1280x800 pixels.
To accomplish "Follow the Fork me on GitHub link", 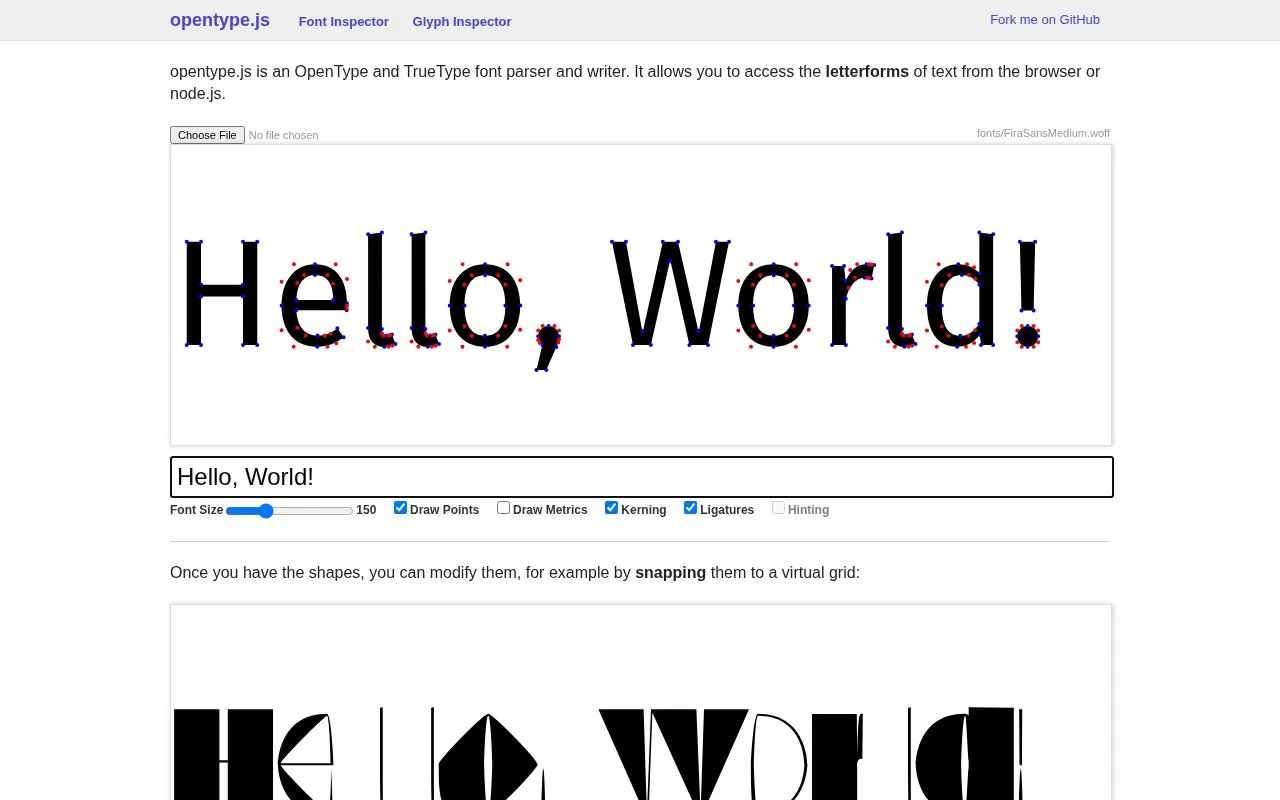I will tap(1045, 19).
